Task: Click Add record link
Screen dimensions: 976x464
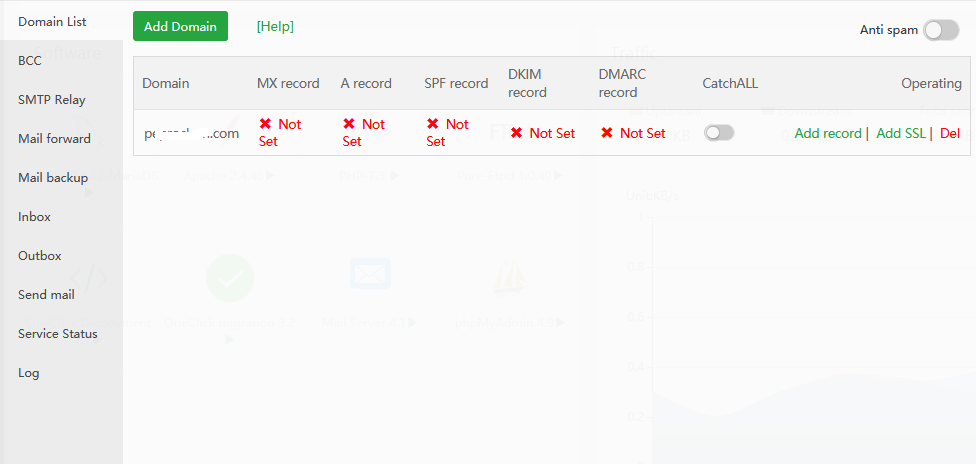Action: pyautogui.click(x=828, y=133)
